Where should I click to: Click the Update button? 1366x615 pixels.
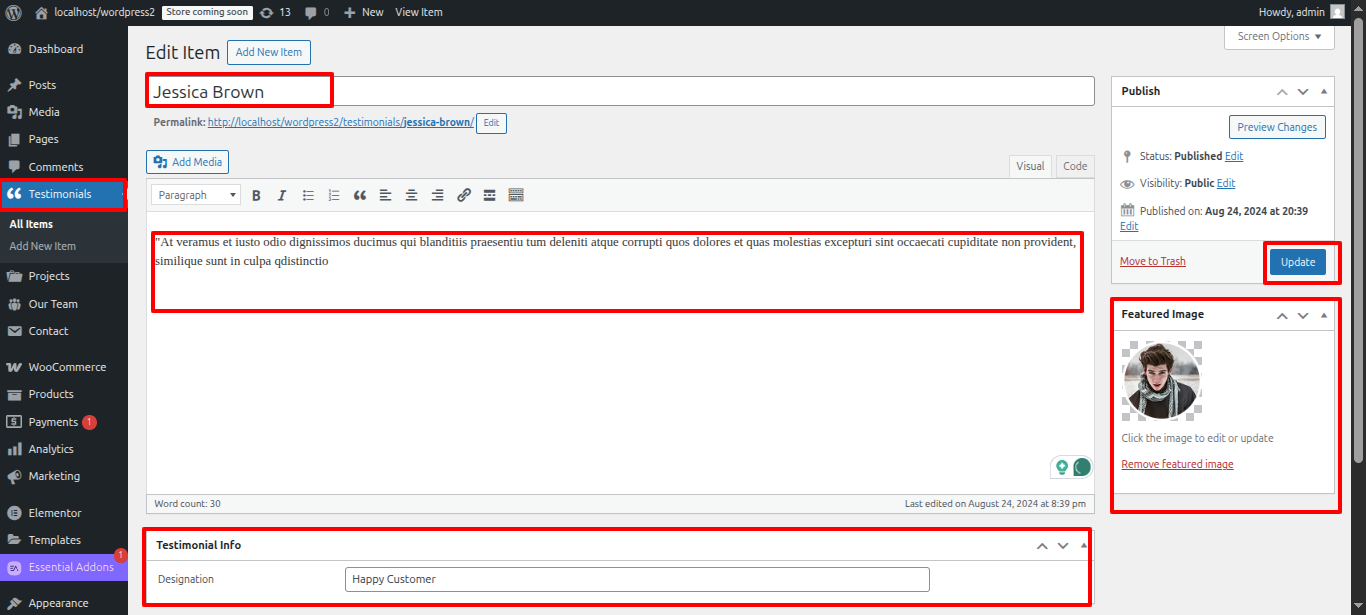(1298, 262)
